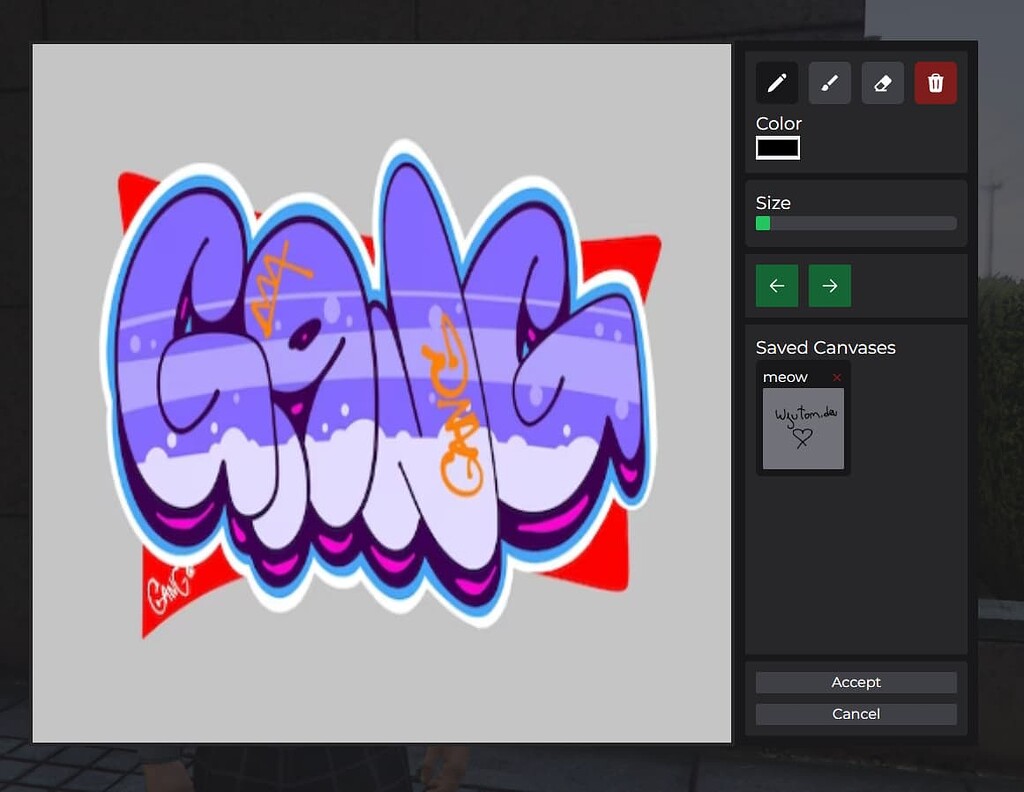This screenshot has width=1024, height=792.
Task: Click the Saved Canvases panel heading
Action: (x=826, y=347)
